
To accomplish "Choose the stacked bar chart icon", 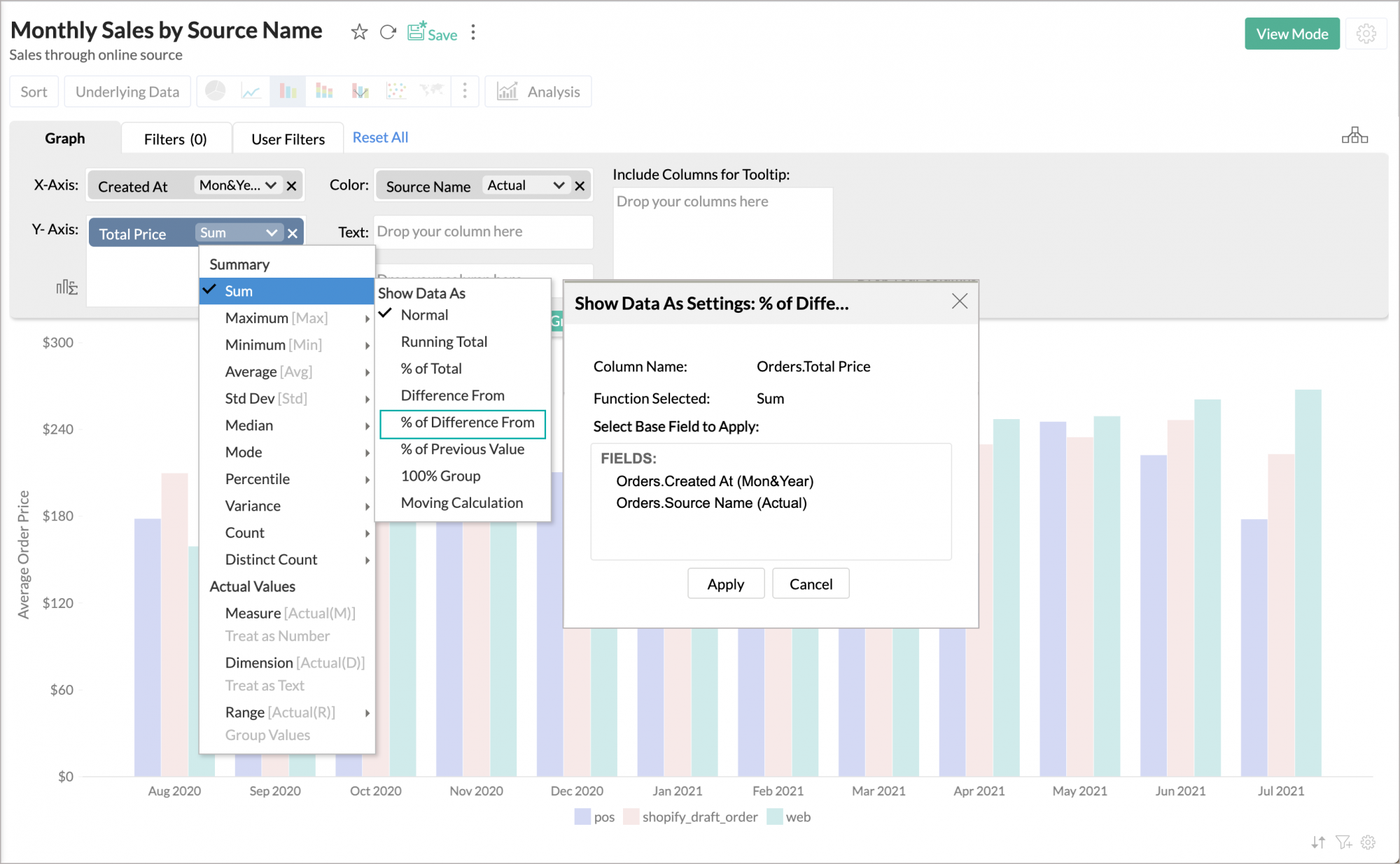I will pos(324,91).
